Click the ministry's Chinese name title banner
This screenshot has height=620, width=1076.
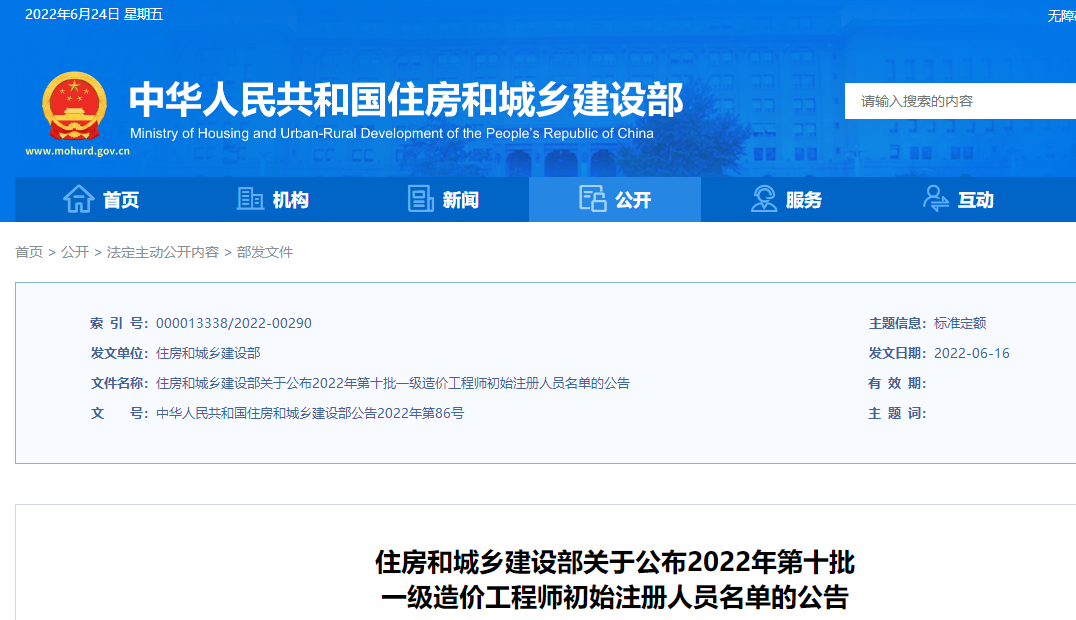point(406,99)
